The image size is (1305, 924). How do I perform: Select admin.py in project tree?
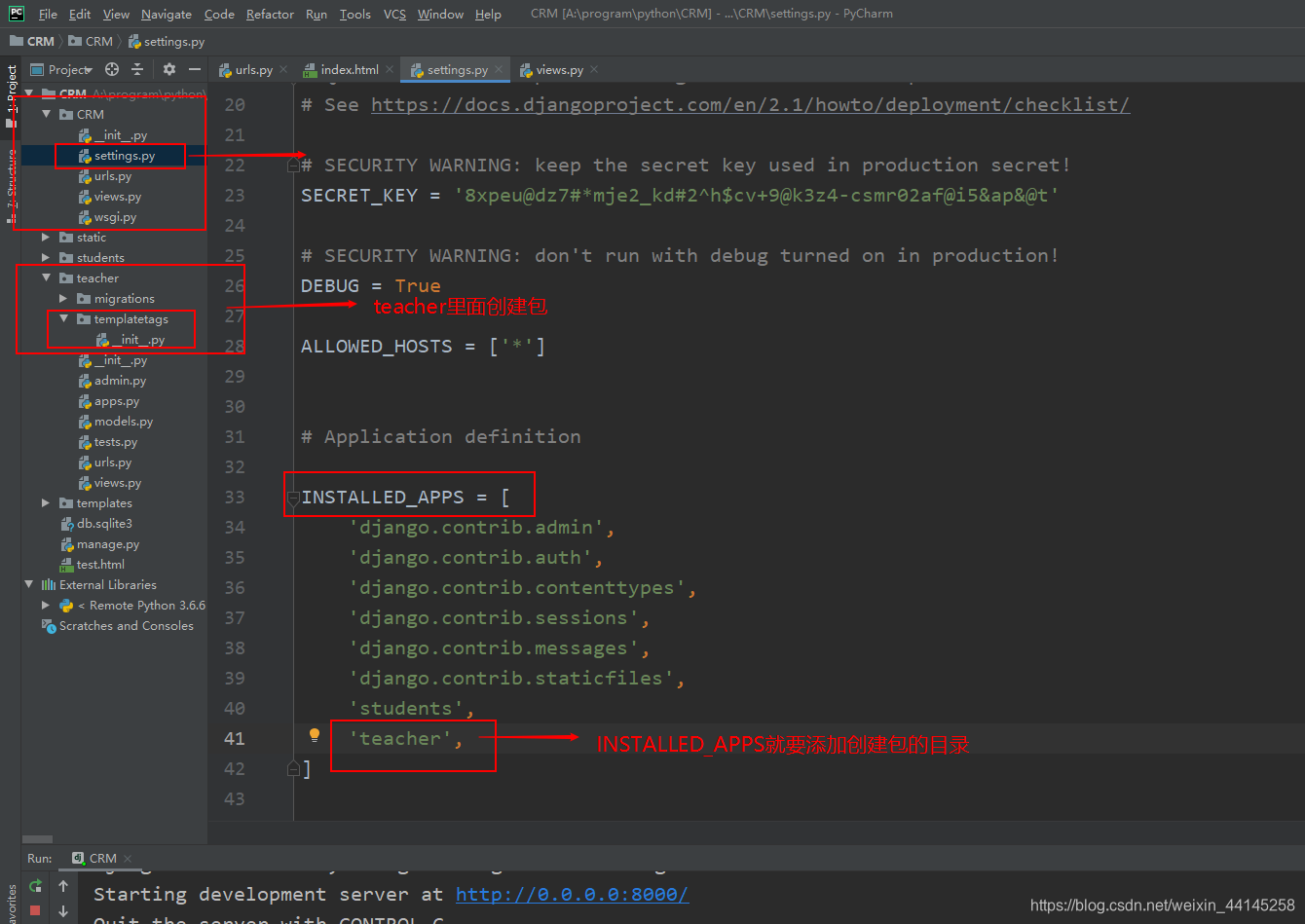[x=120, y=380]
